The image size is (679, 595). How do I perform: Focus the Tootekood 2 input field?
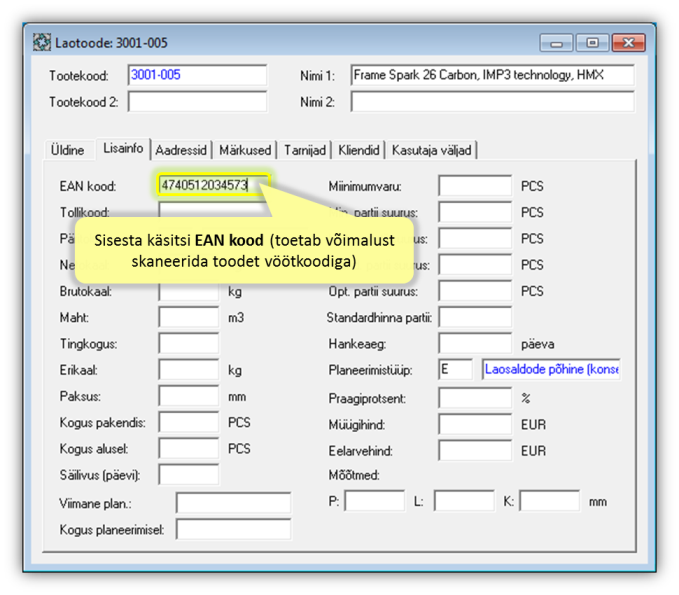click(x=197, y=102)
